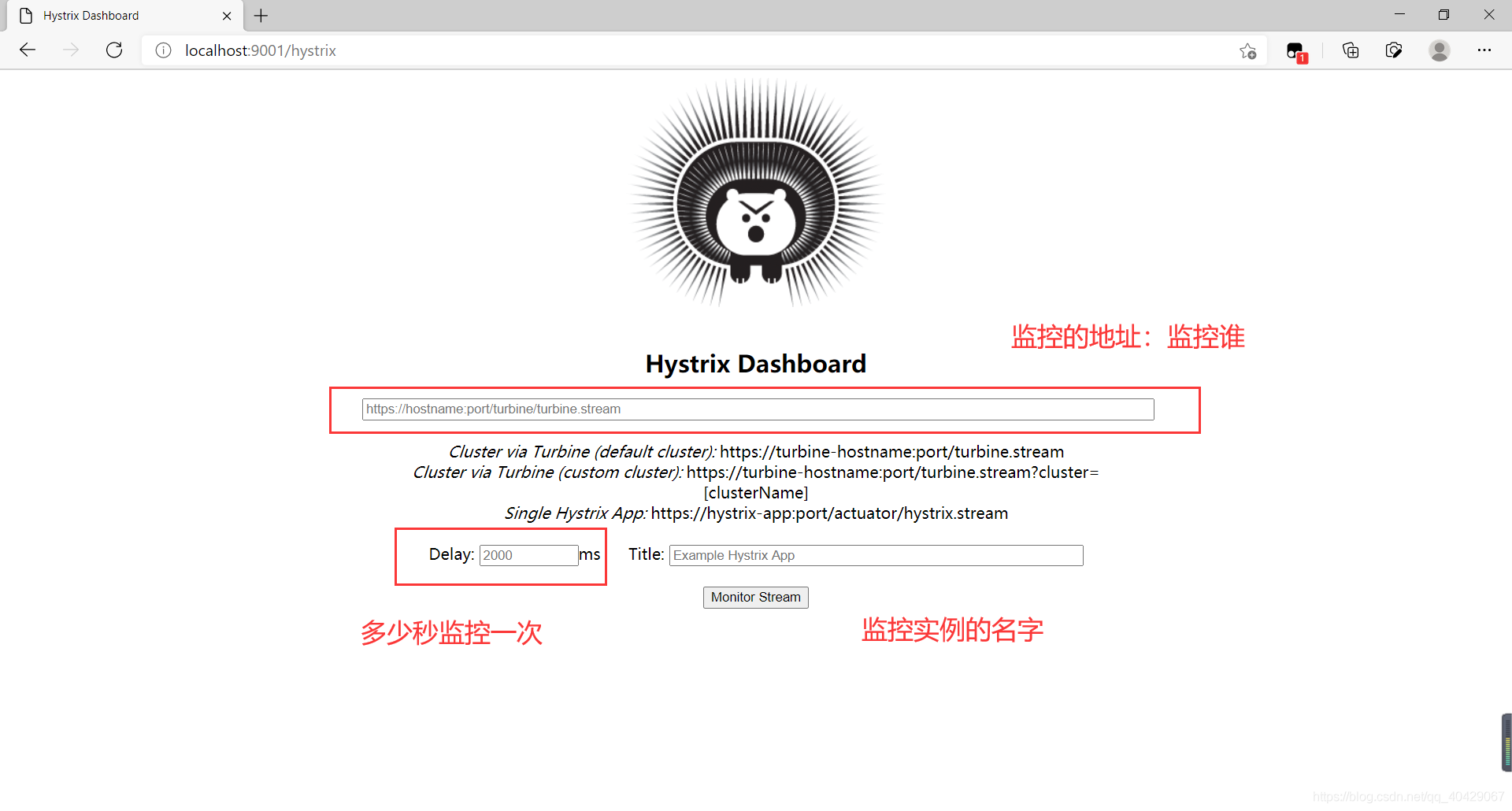View site information icon in address bar
This screenshot has height=811, width=1512.
(163, 50)
